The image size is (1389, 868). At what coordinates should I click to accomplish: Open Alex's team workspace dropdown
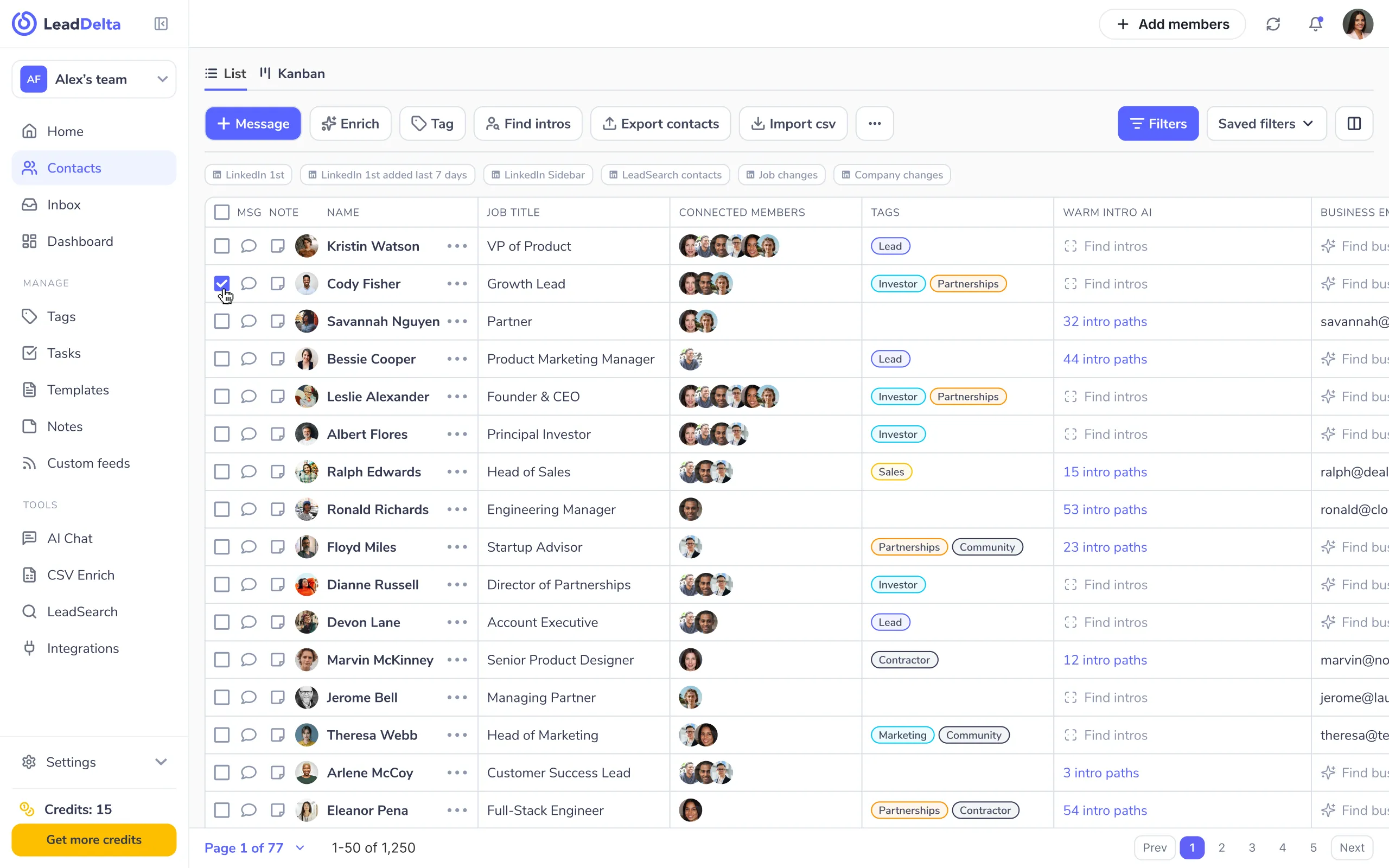[93, 79]
